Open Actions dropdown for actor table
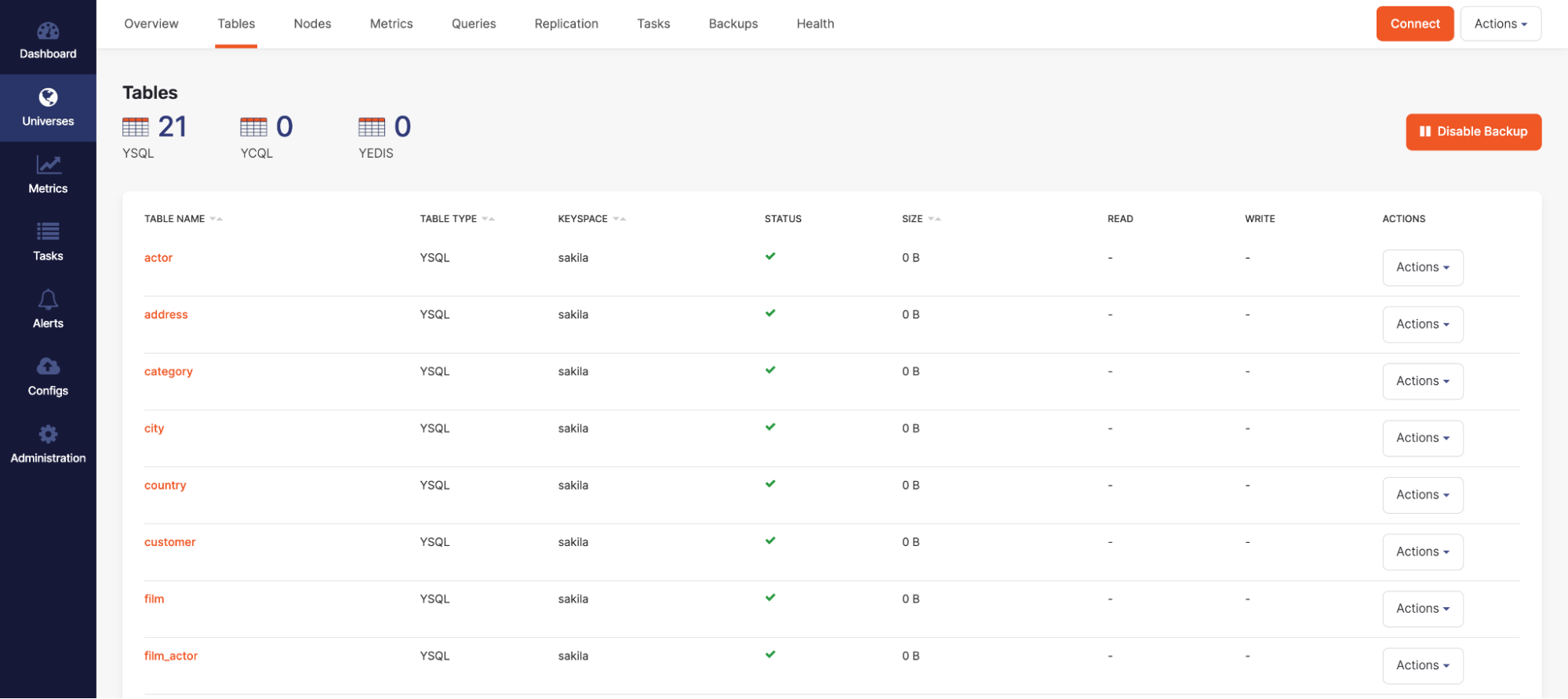The image size is (1568, 699). click(1422, 268)
